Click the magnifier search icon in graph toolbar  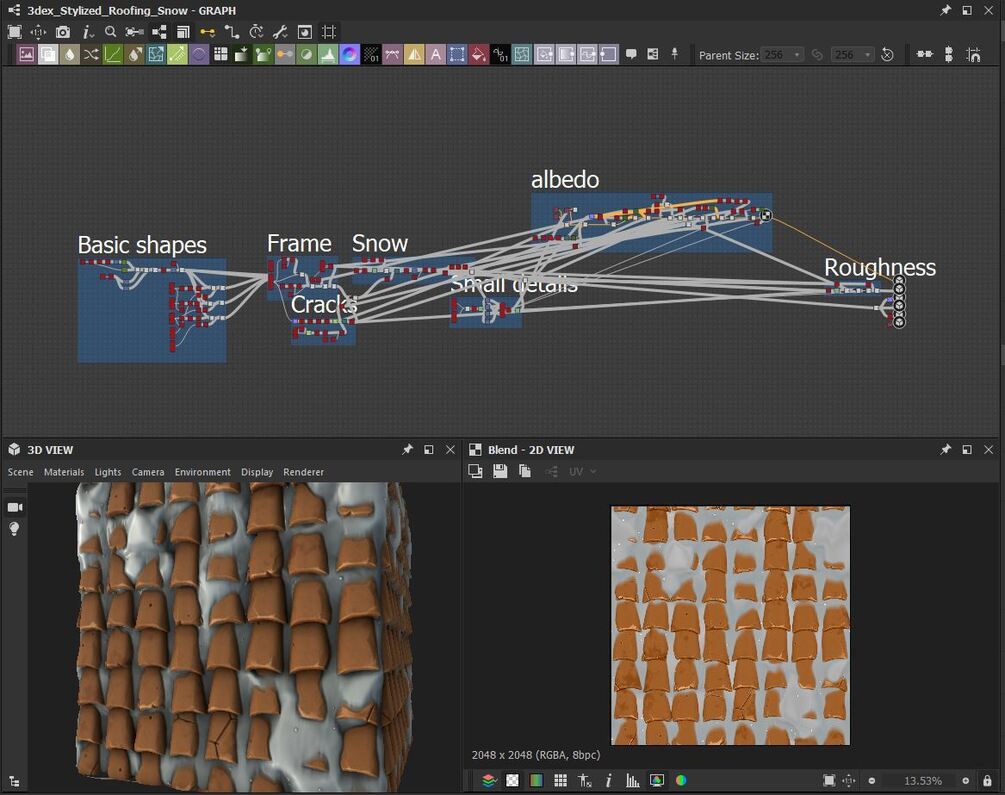pos(111,32)
